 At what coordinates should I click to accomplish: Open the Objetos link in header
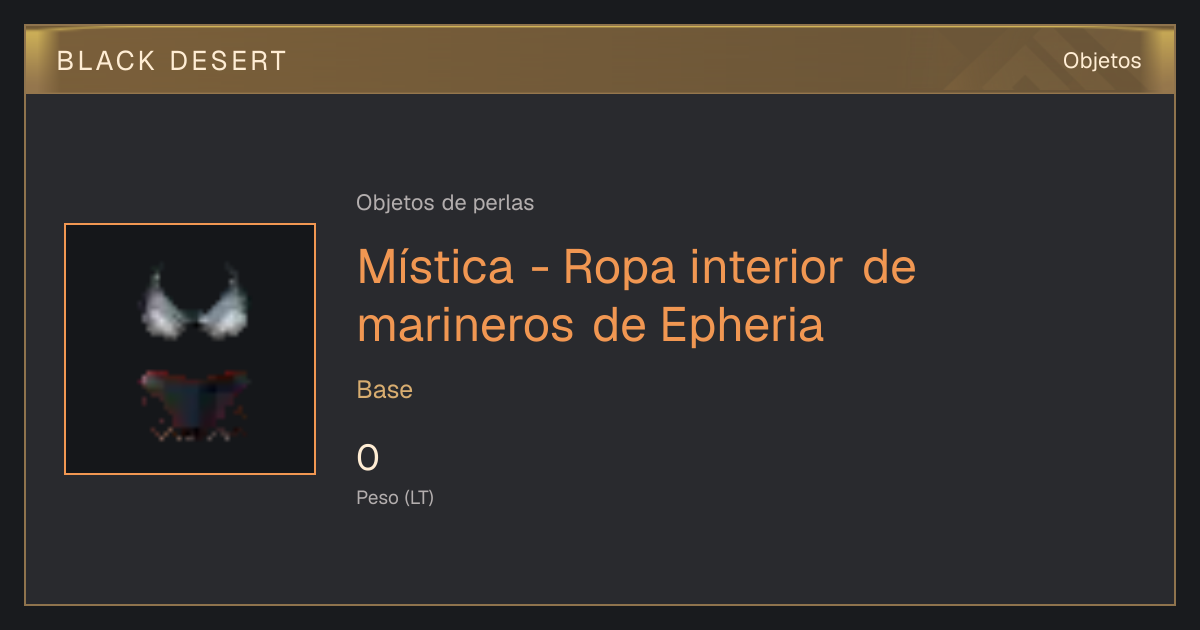point(1101,61)
